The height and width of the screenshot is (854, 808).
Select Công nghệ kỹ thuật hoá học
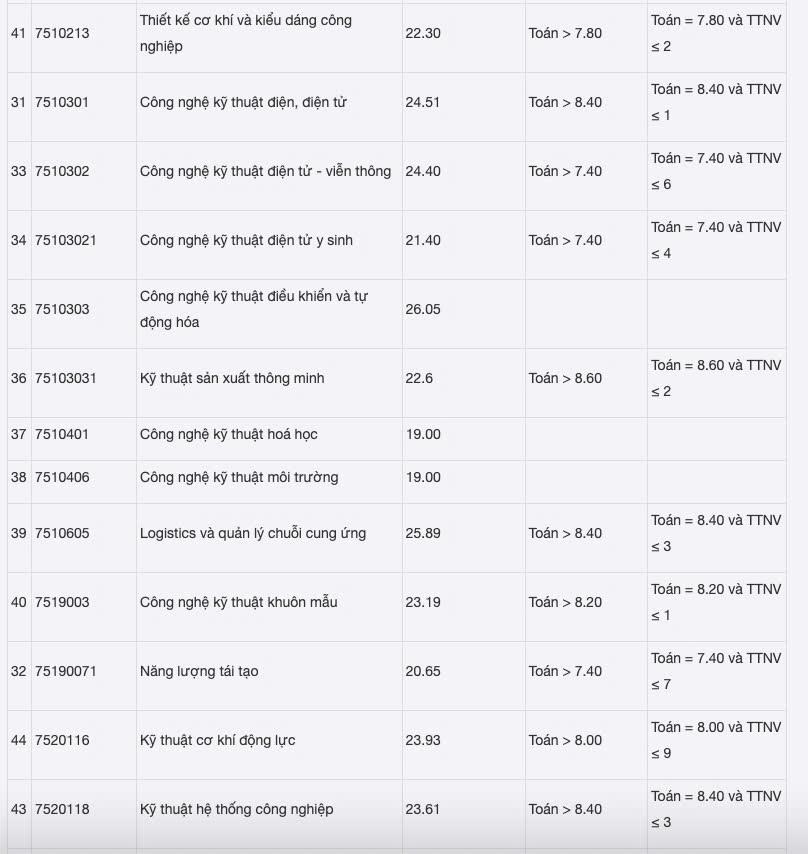coord(228,434)
